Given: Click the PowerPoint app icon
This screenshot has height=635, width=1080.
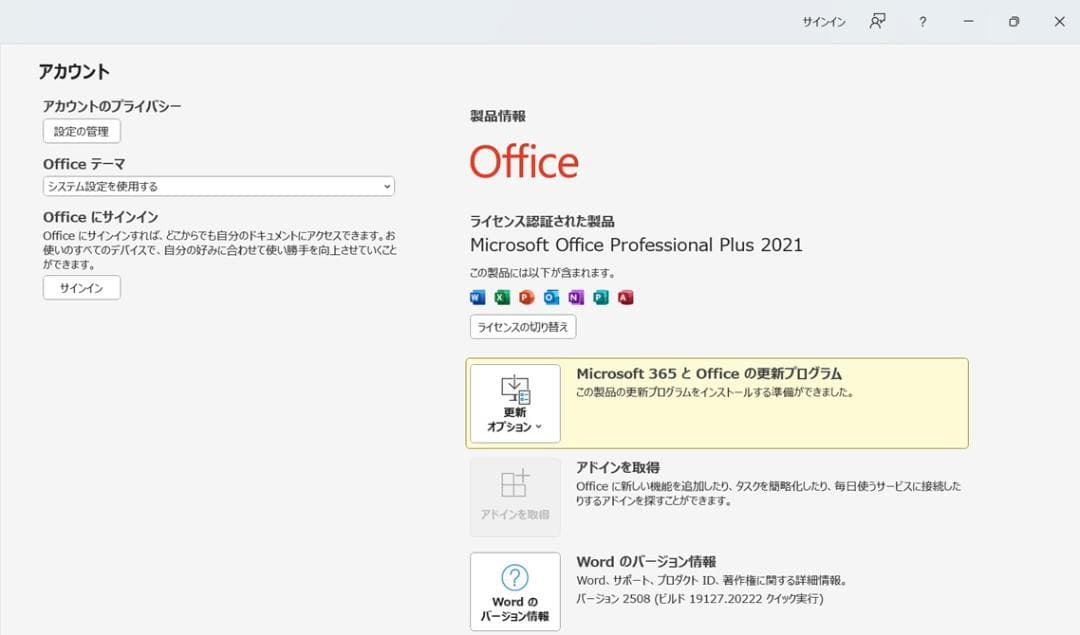Looking at the screenshot, I should coord(527,297).
